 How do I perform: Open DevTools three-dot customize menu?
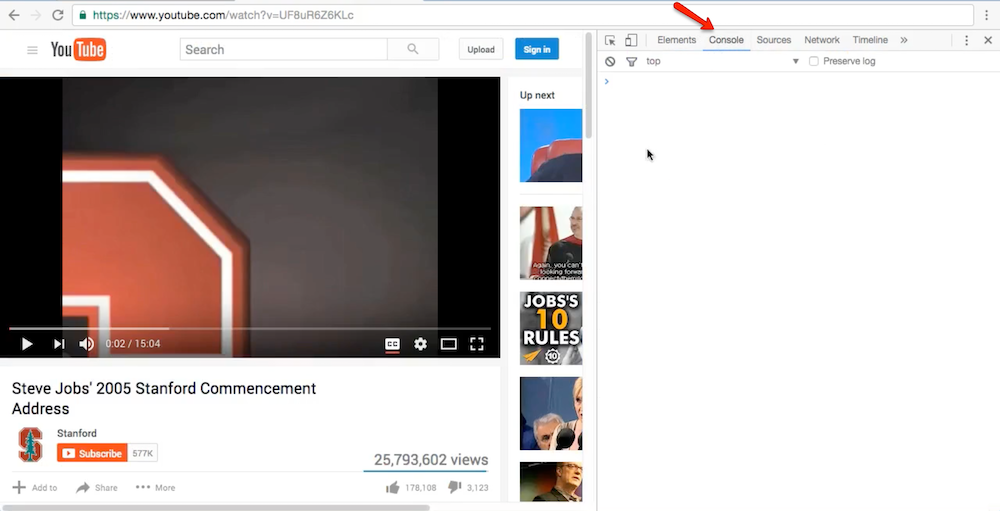[x=966, y=40]
